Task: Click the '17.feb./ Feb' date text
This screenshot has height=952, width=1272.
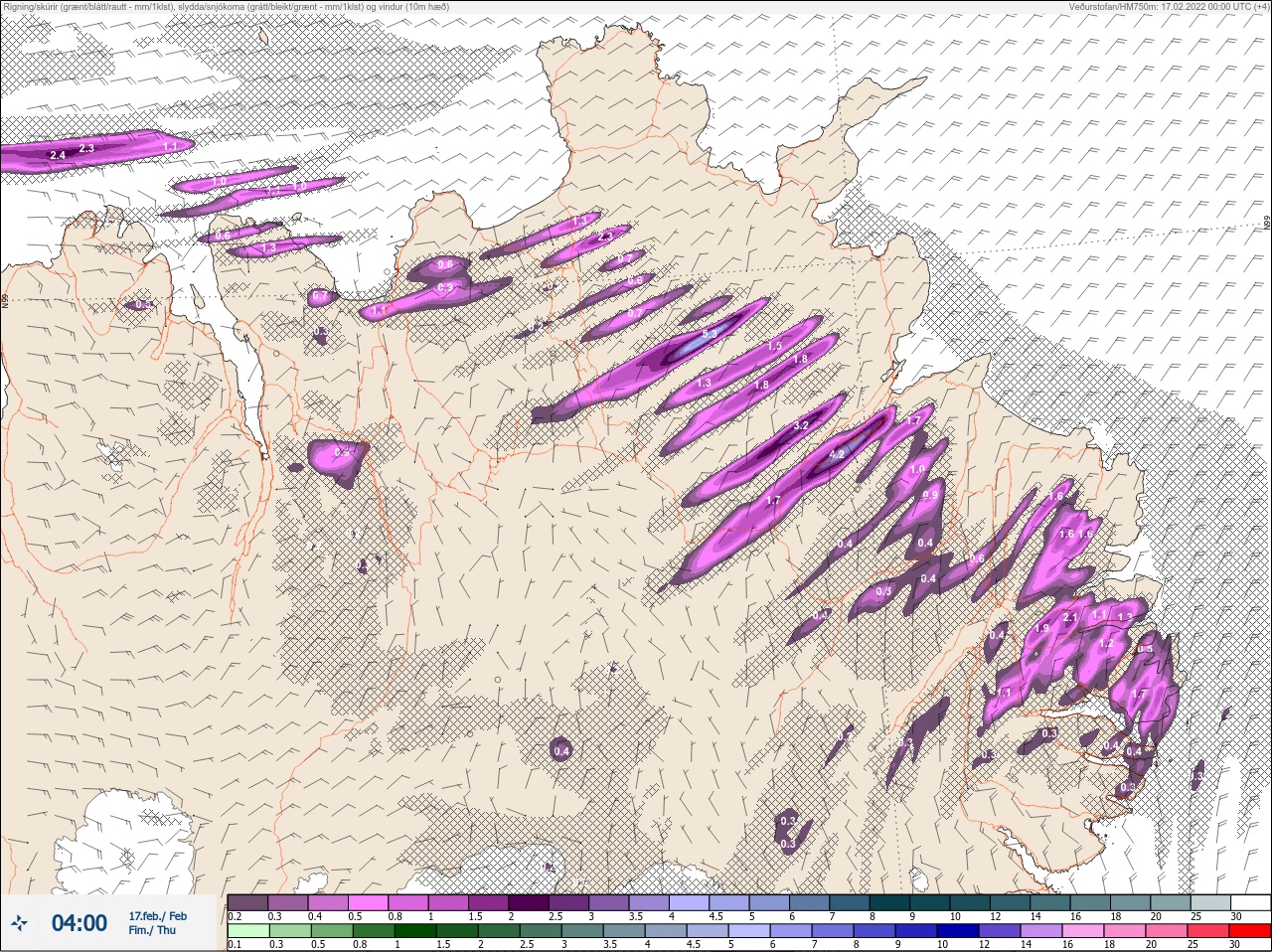Action: point(157,915)
